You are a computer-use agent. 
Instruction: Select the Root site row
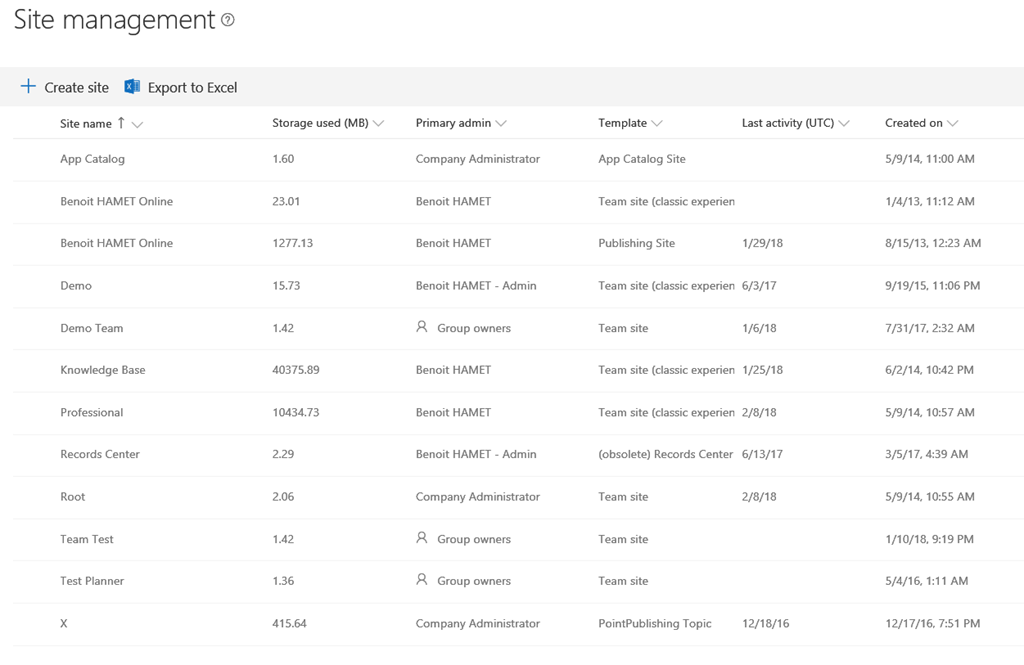click(72, 497)
